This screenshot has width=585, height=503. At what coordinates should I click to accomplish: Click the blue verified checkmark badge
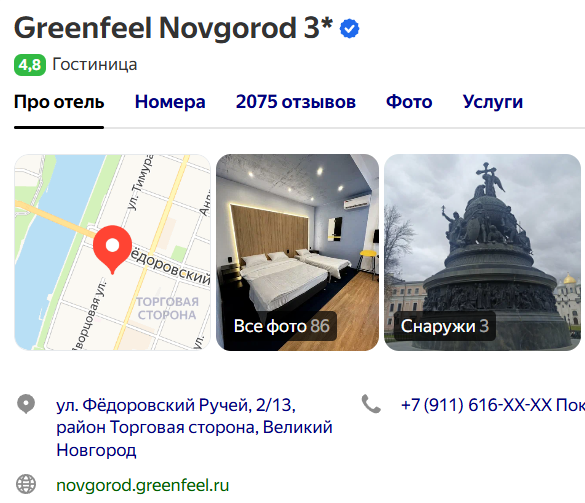coord(349,29)
